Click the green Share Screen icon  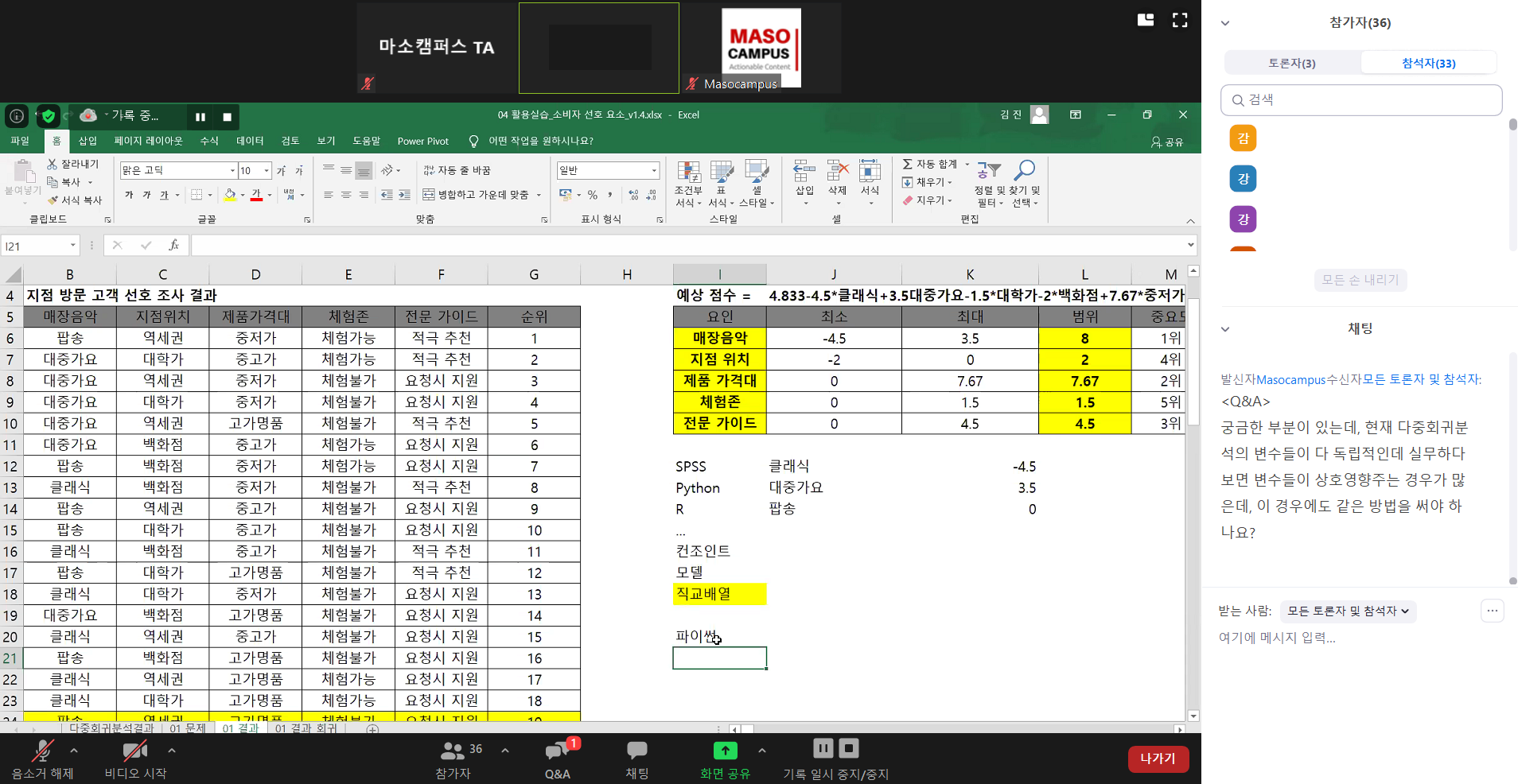pyautogui.click(x=725, y=751)
